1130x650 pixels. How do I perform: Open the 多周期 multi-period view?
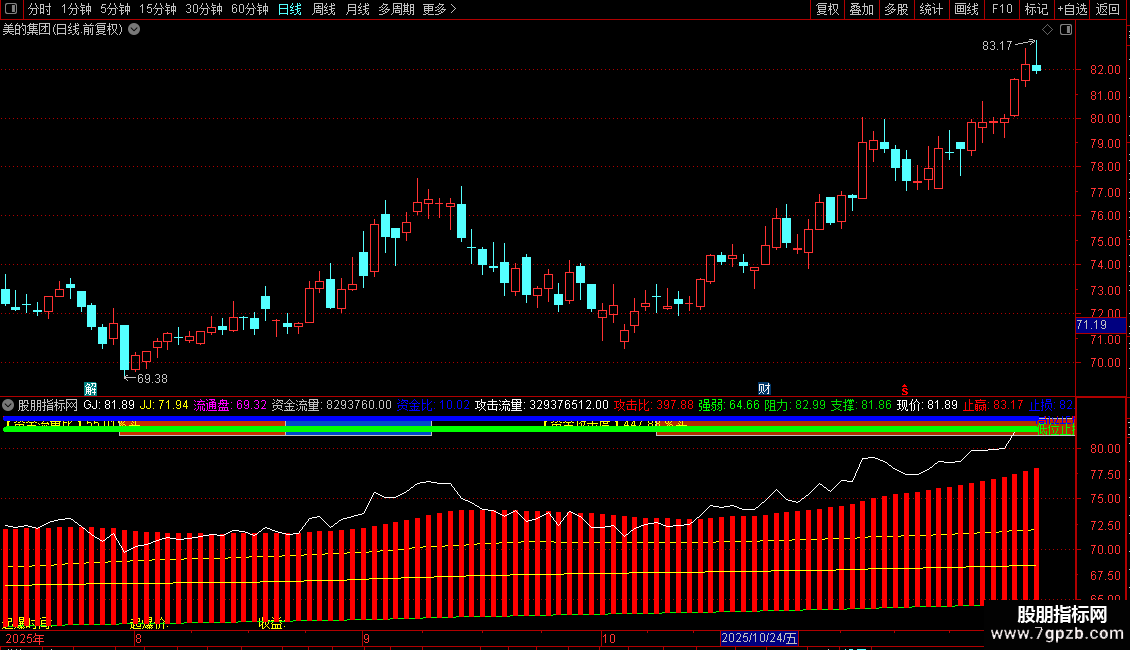pos(396,9)
